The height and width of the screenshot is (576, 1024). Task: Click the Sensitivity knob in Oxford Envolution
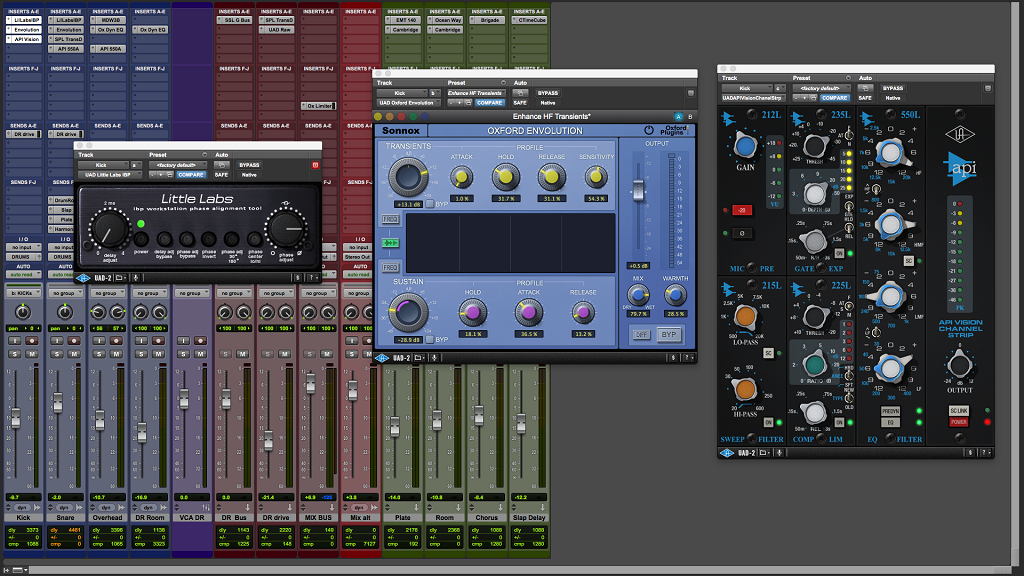point(596,177)
